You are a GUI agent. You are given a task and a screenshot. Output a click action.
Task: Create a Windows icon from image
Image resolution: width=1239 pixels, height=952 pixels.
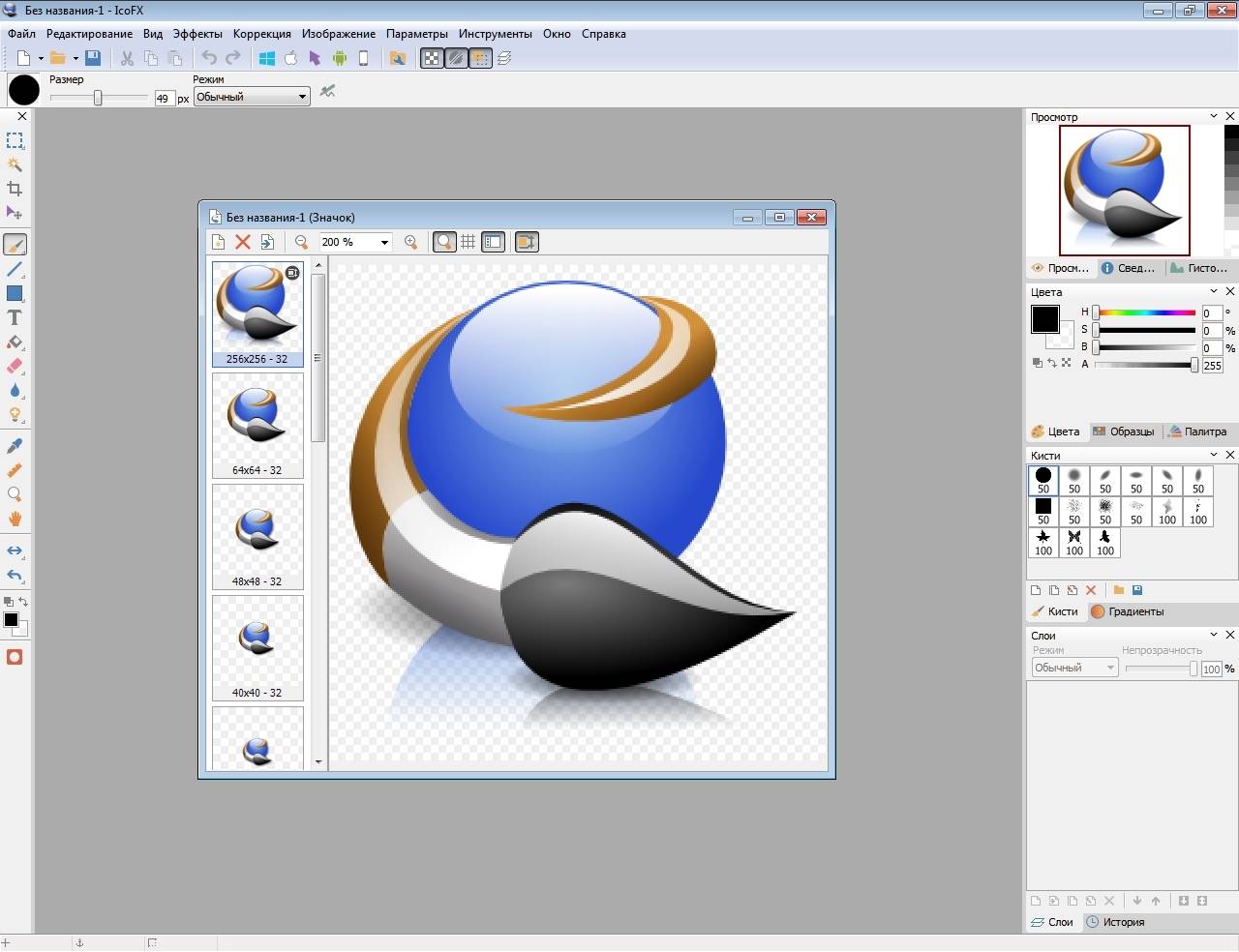pos(267,58)
